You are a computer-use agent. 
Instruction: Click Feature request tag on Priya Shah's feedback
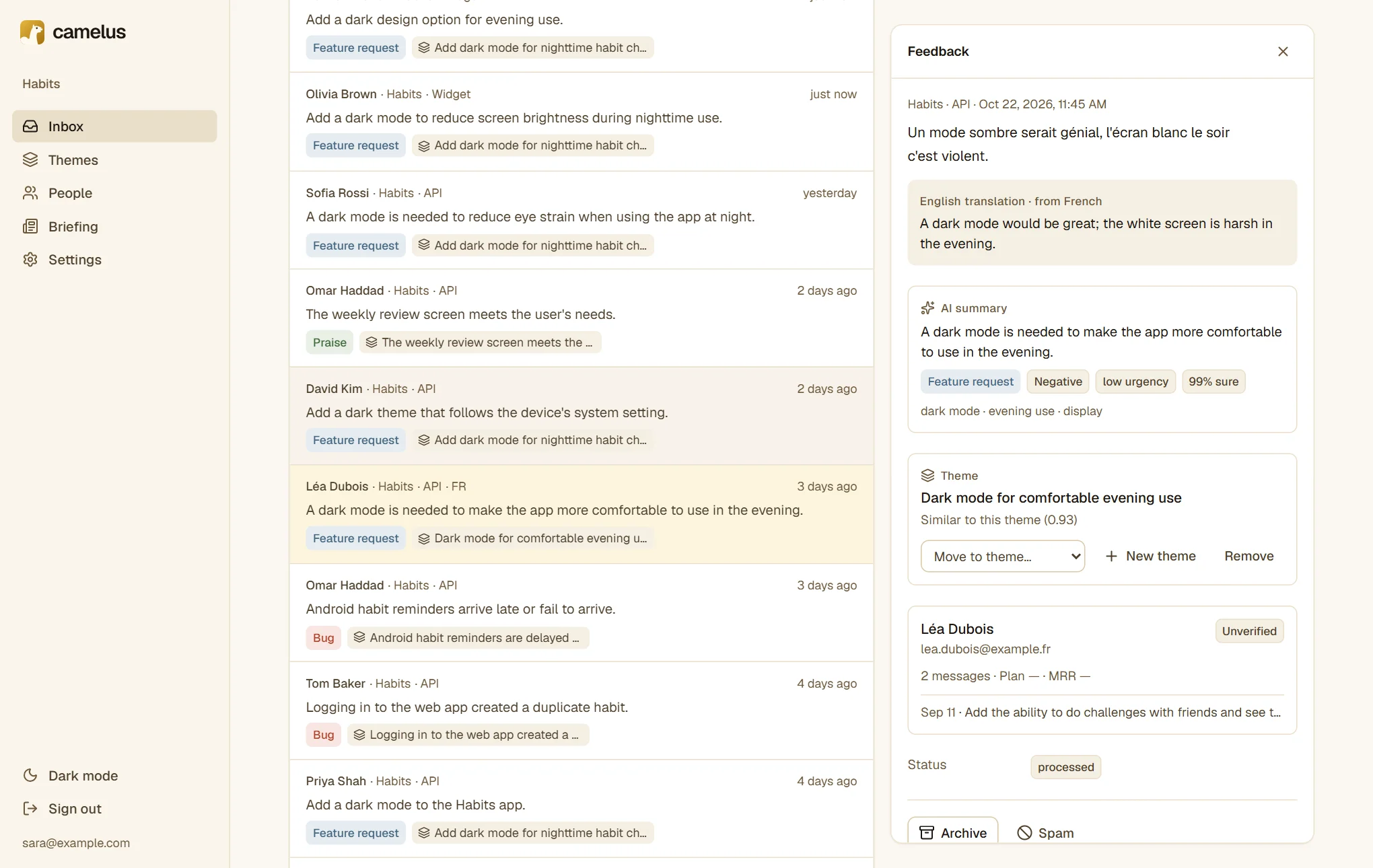click(x=355, y=833)
